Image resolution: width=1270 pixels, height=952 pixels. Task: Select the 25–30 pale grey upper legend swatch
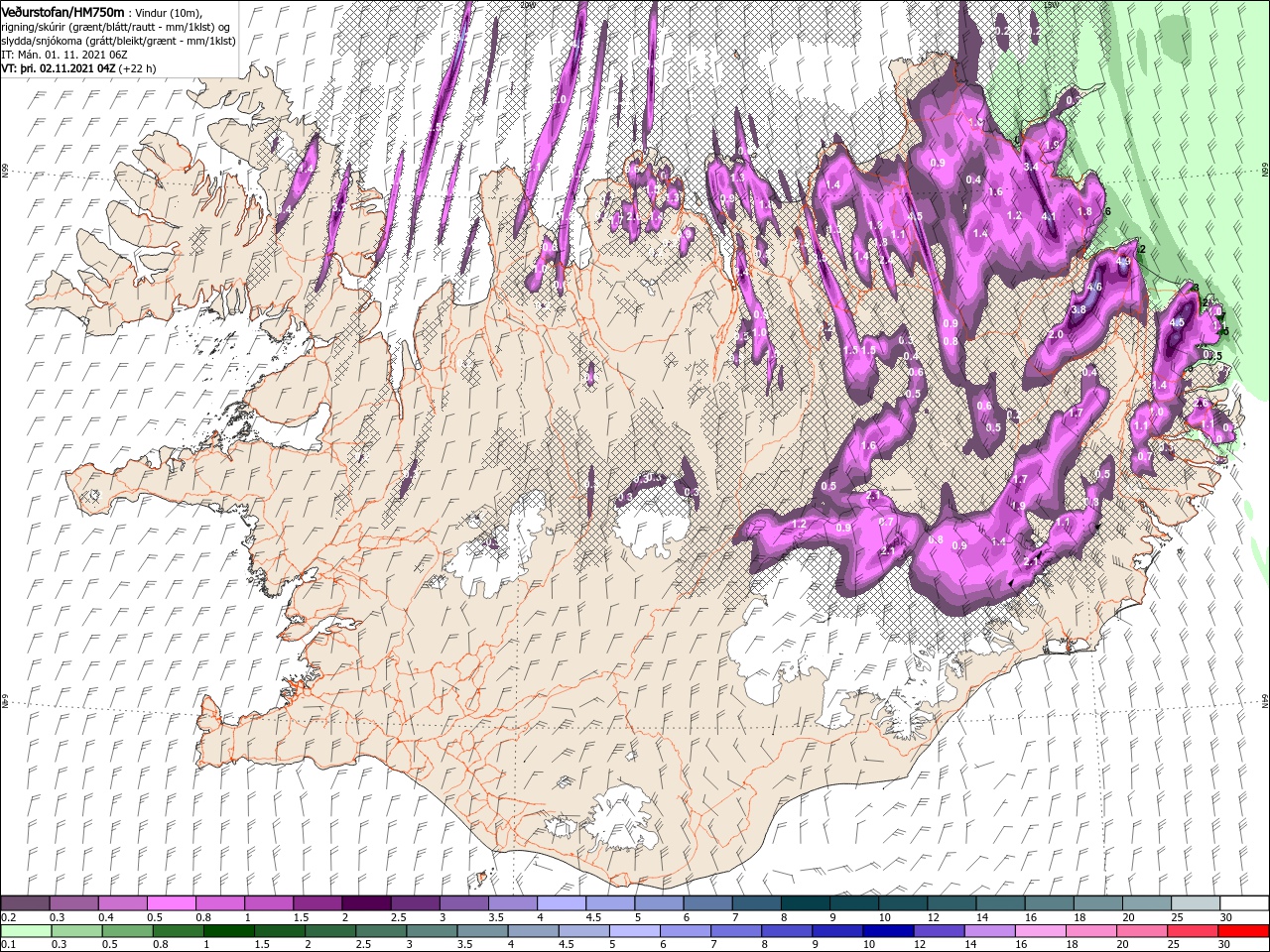(x=1196, y=902)
